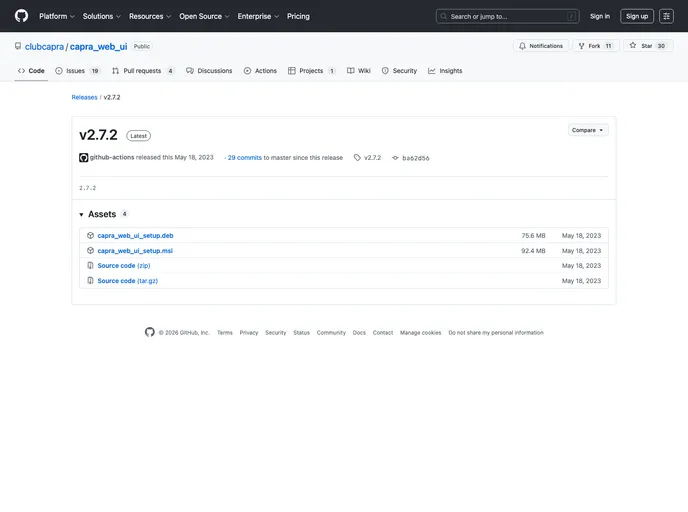Image resolution: width=688 pixels, height=512 pixels.
Task: Open the Wiki tab
Action: pos(358,71)
